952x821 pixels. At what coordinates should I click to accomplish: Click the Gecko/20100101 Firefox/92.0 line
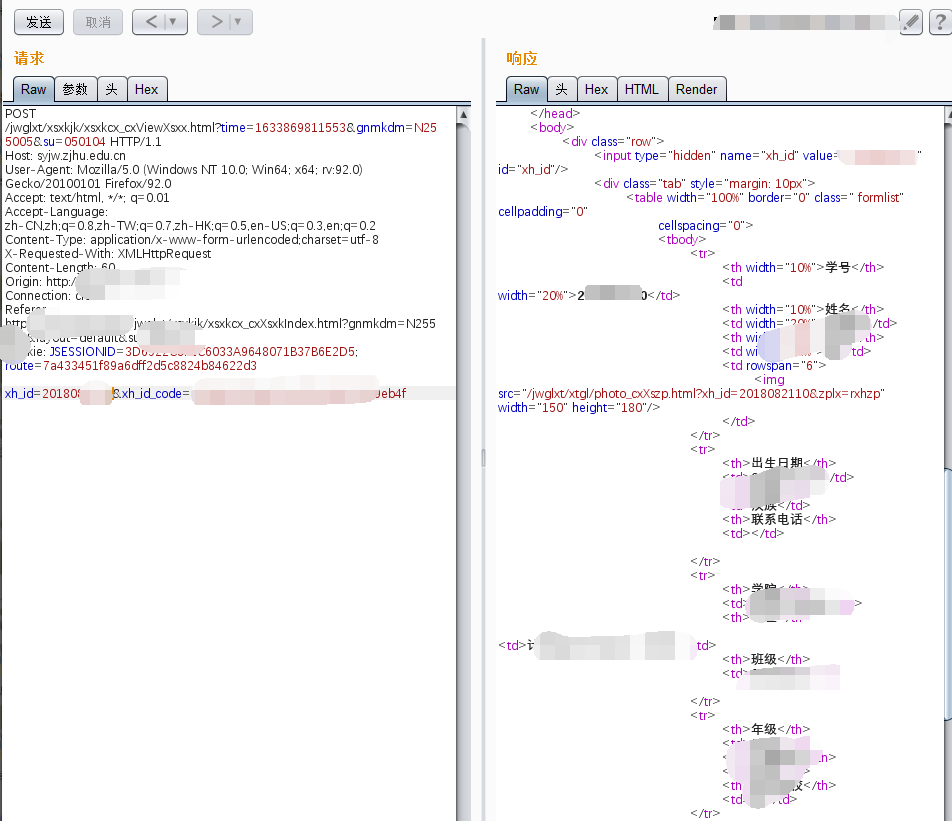[x=88, y=183]
